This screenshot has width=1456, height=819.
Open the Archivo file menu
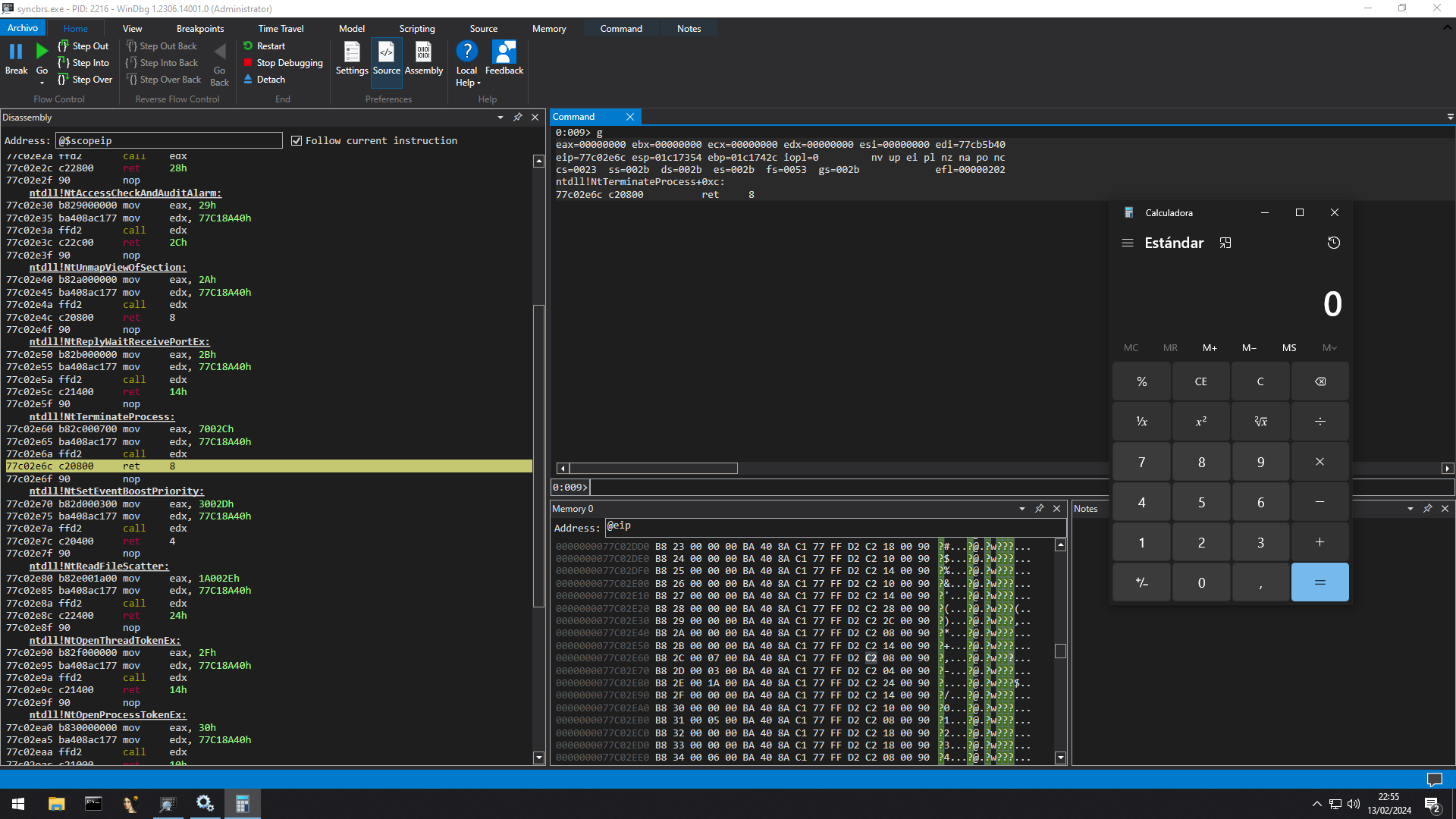coord(23,28)
